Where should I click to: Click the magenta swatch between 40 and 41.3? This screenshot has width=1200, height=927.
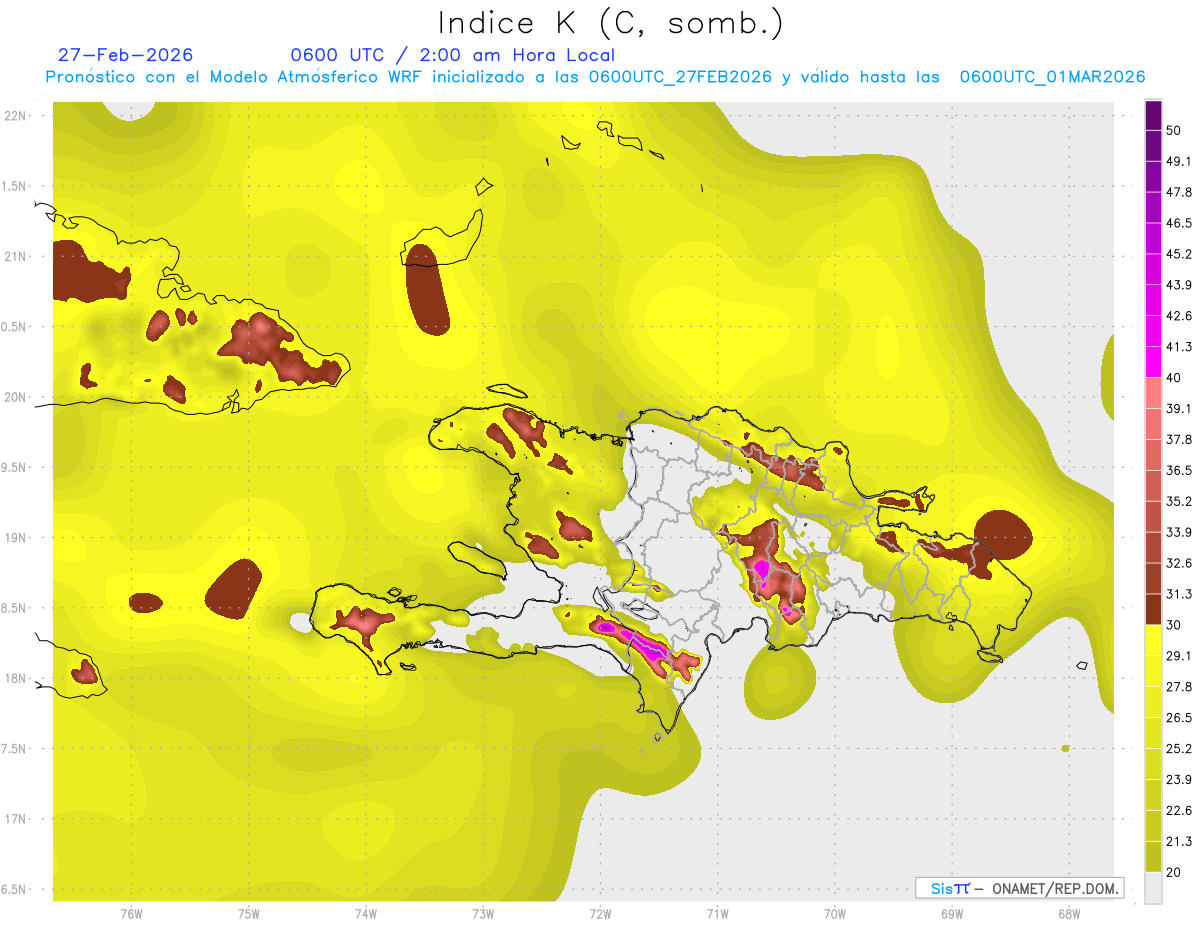click(1154, 362)
